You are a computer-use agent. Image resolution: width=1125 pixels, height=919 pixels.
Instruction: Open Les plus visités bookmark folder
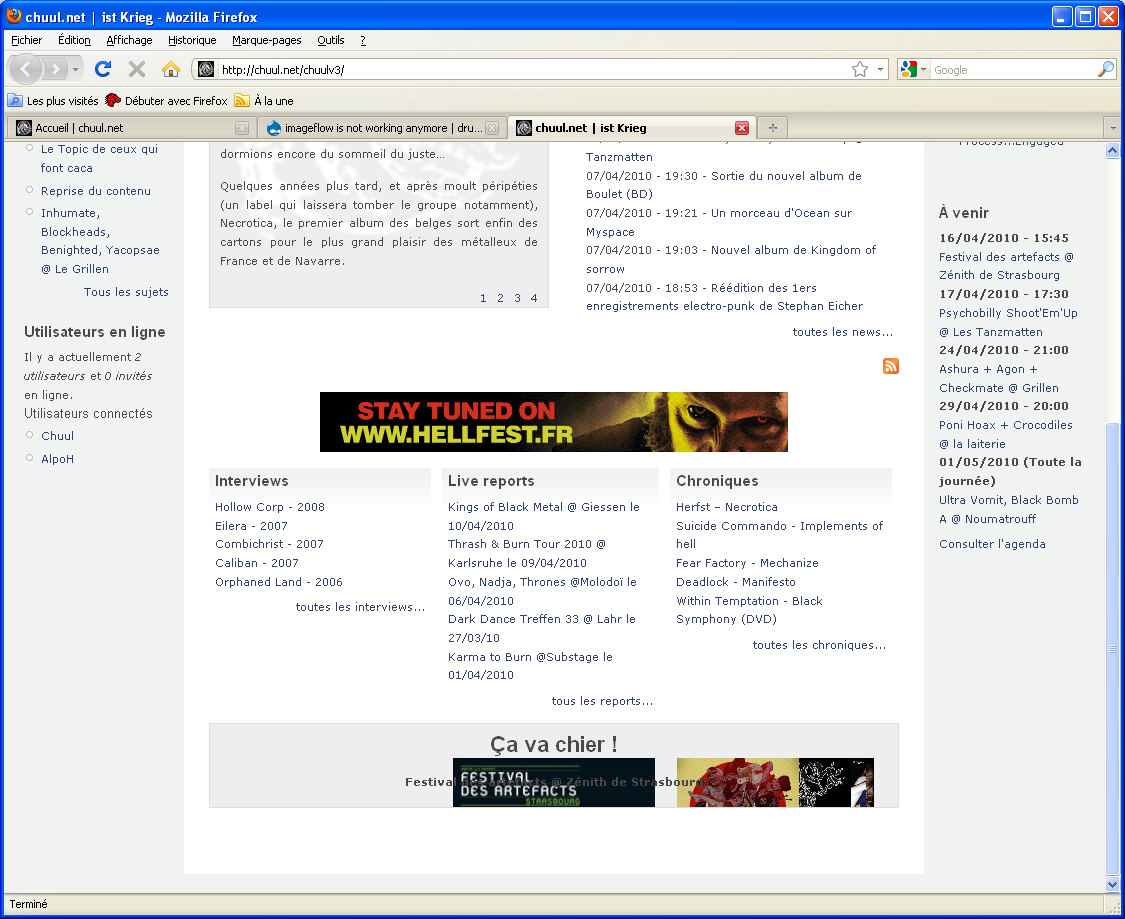point(53,100)
